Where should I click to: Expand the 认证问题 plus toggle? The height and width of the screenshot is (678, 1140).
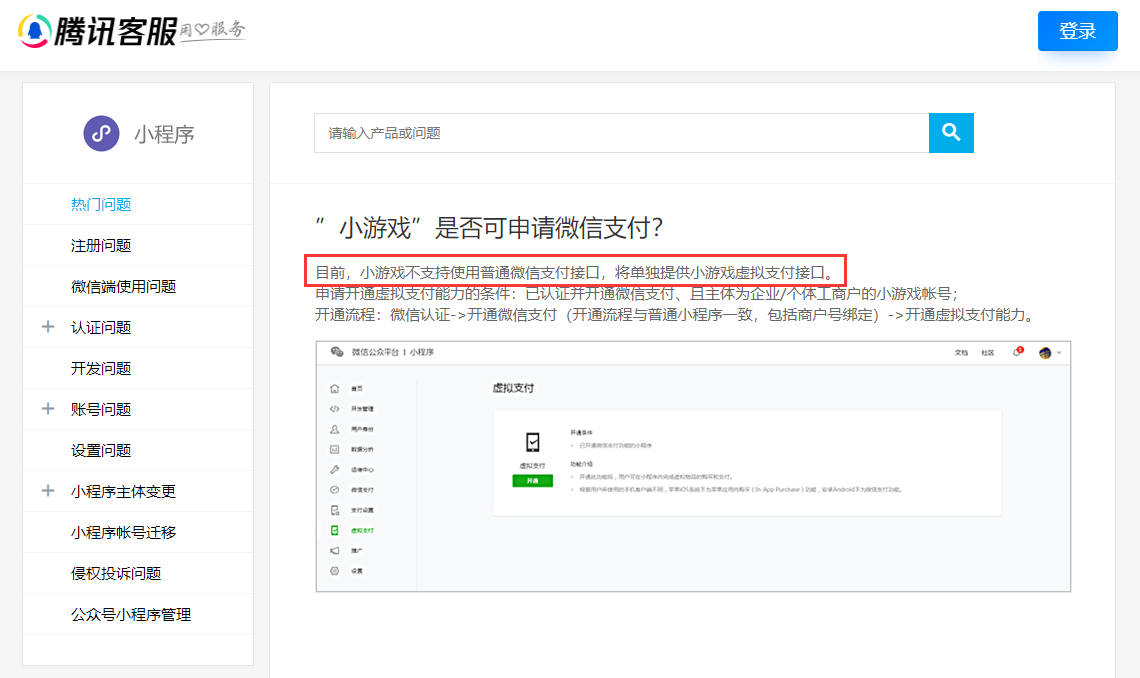coord(48,327)
